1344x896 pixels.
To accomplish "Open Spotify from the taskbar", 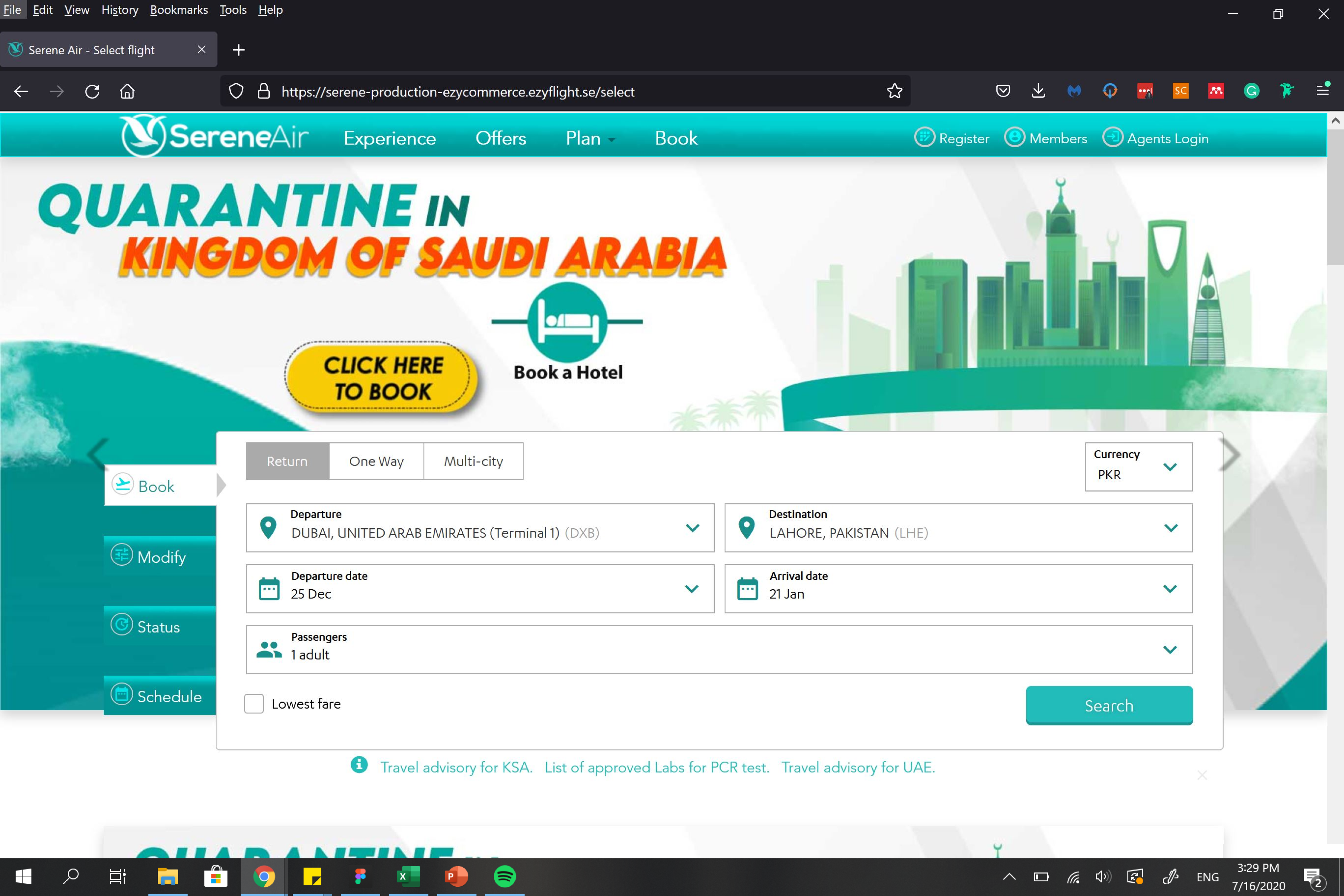I will [x=504, y=876].
